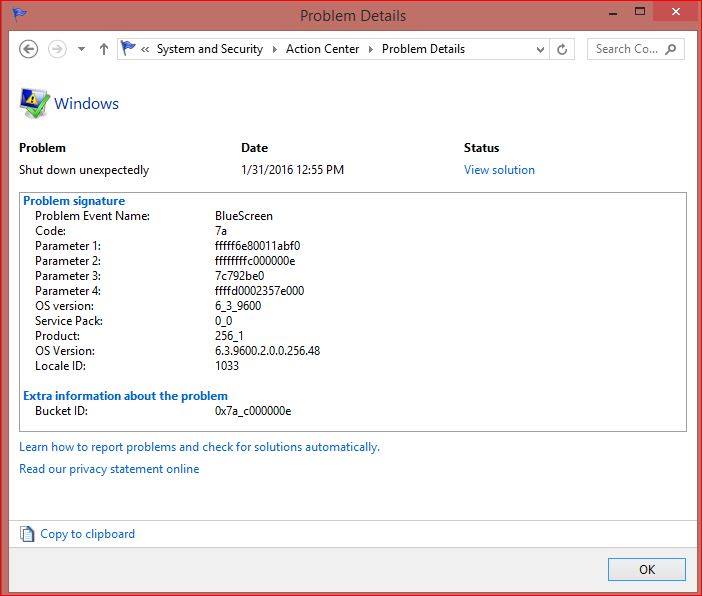Click the Shut down unexpectedly text

pyautogui.click(x=84, y=170)
